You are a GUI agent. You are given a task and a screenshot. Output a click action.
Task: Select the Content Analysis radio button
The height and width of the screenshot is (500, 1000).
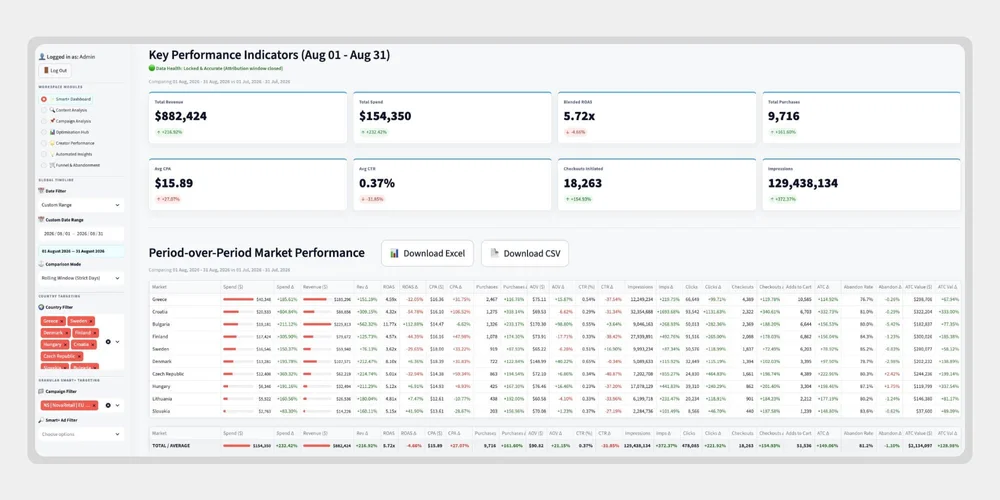point(44,110)
